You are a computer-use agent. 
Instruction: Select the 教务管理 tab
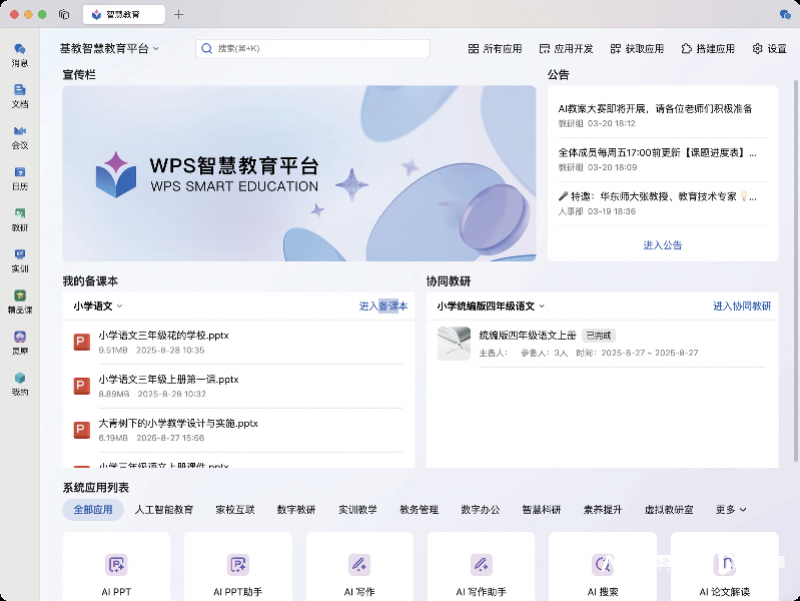pos(419,510)
